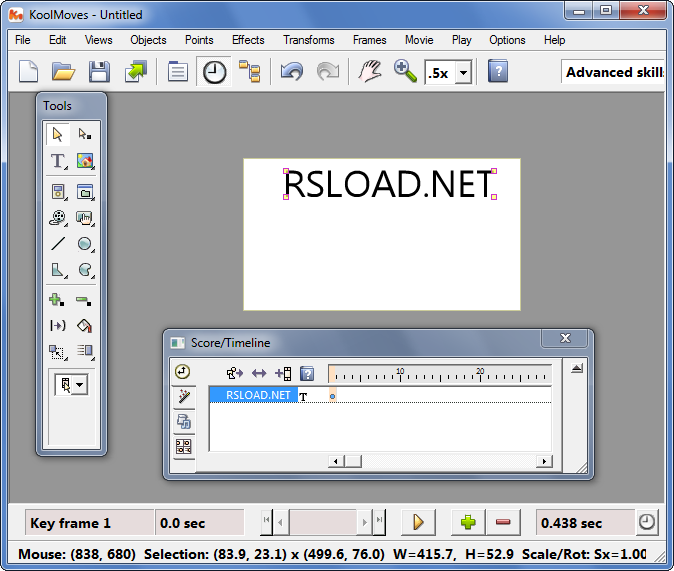The height and width of the screenshot is (571, 674).
Task: Click the timeline ruler at frame 10
Action: pyautogui.click(x=400, y=374)
